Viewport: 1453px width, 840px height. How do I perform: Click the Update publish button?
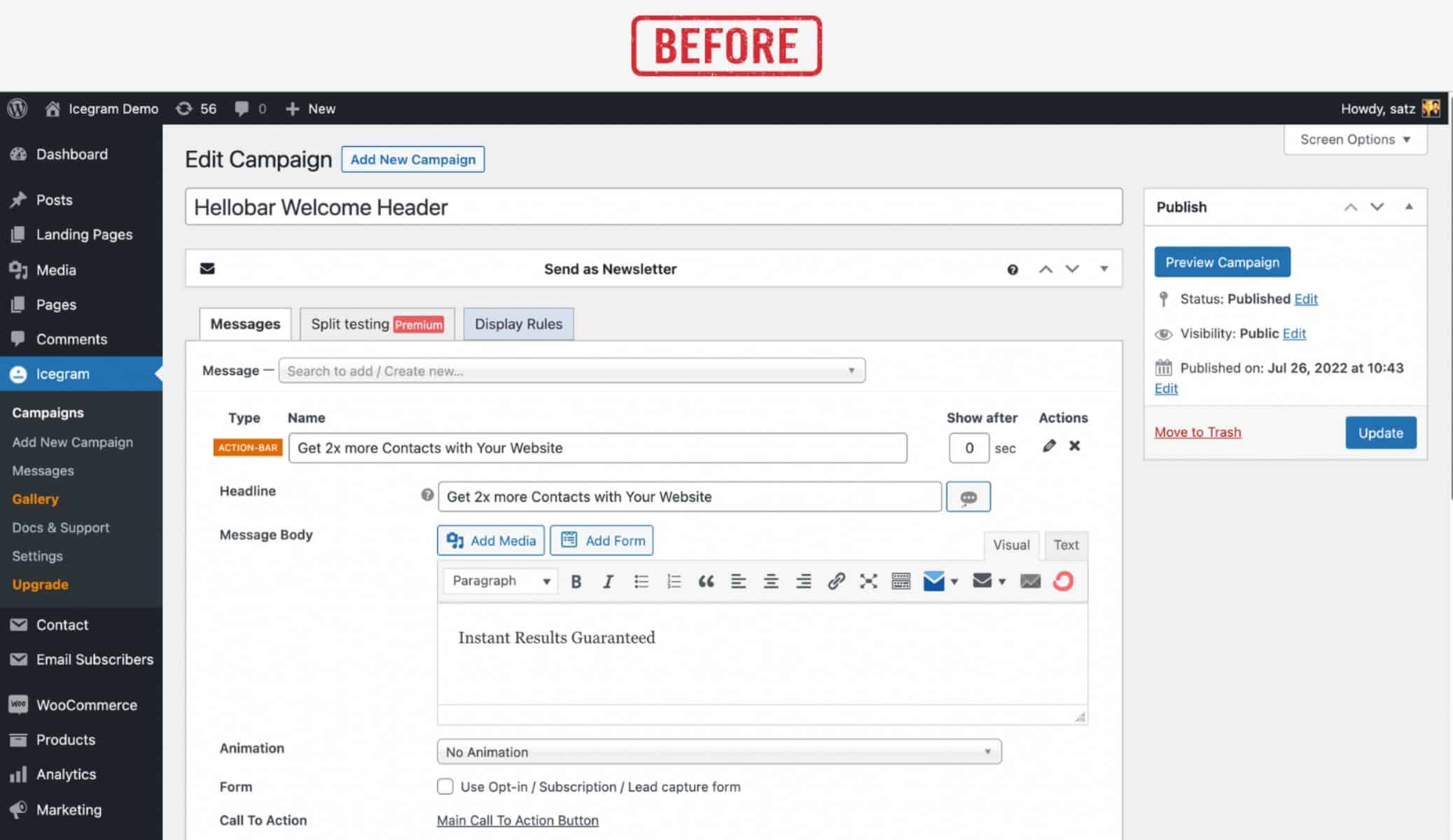[x=1380, y=432]
